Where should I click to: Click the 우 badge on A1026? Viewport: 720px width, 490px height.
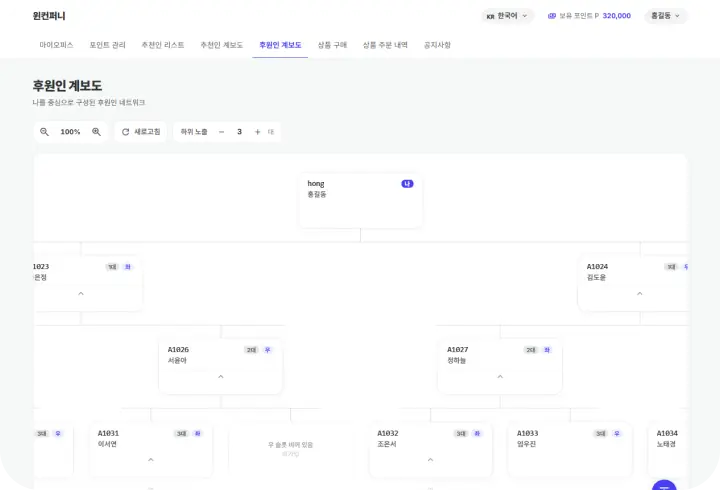click(268, 350)
